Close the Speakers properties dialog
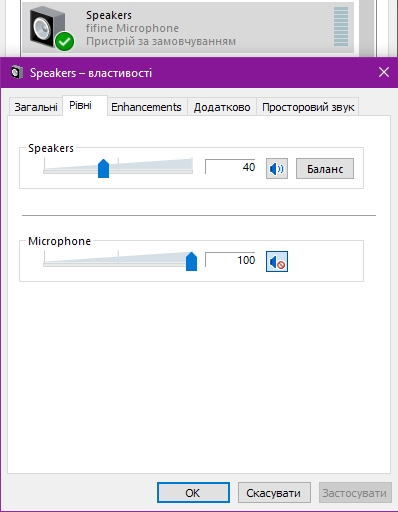Viewport: 398px width, 512px height. coord(384,72)
